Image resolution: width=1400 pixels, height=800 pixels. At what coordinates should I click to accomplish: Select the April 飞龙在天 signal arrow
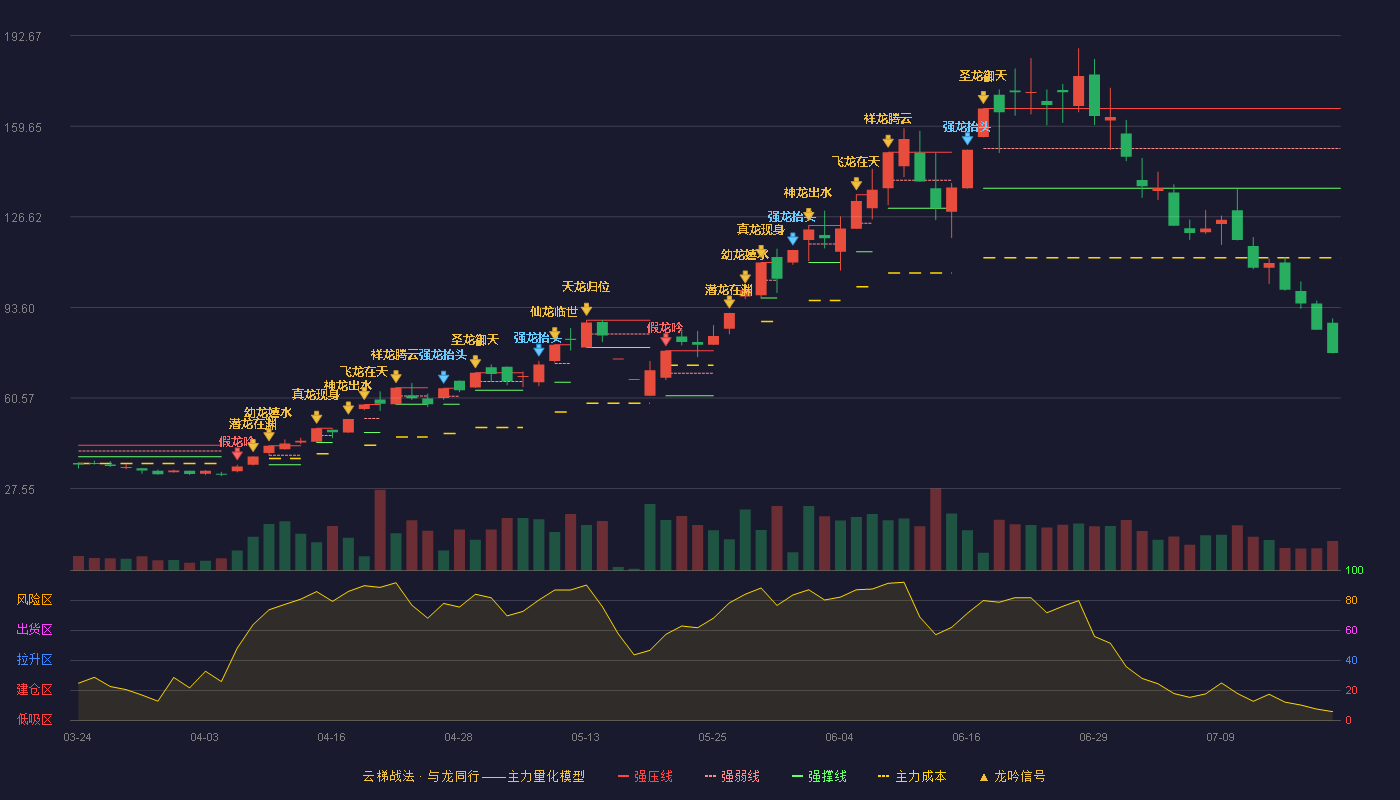[364, 394]
